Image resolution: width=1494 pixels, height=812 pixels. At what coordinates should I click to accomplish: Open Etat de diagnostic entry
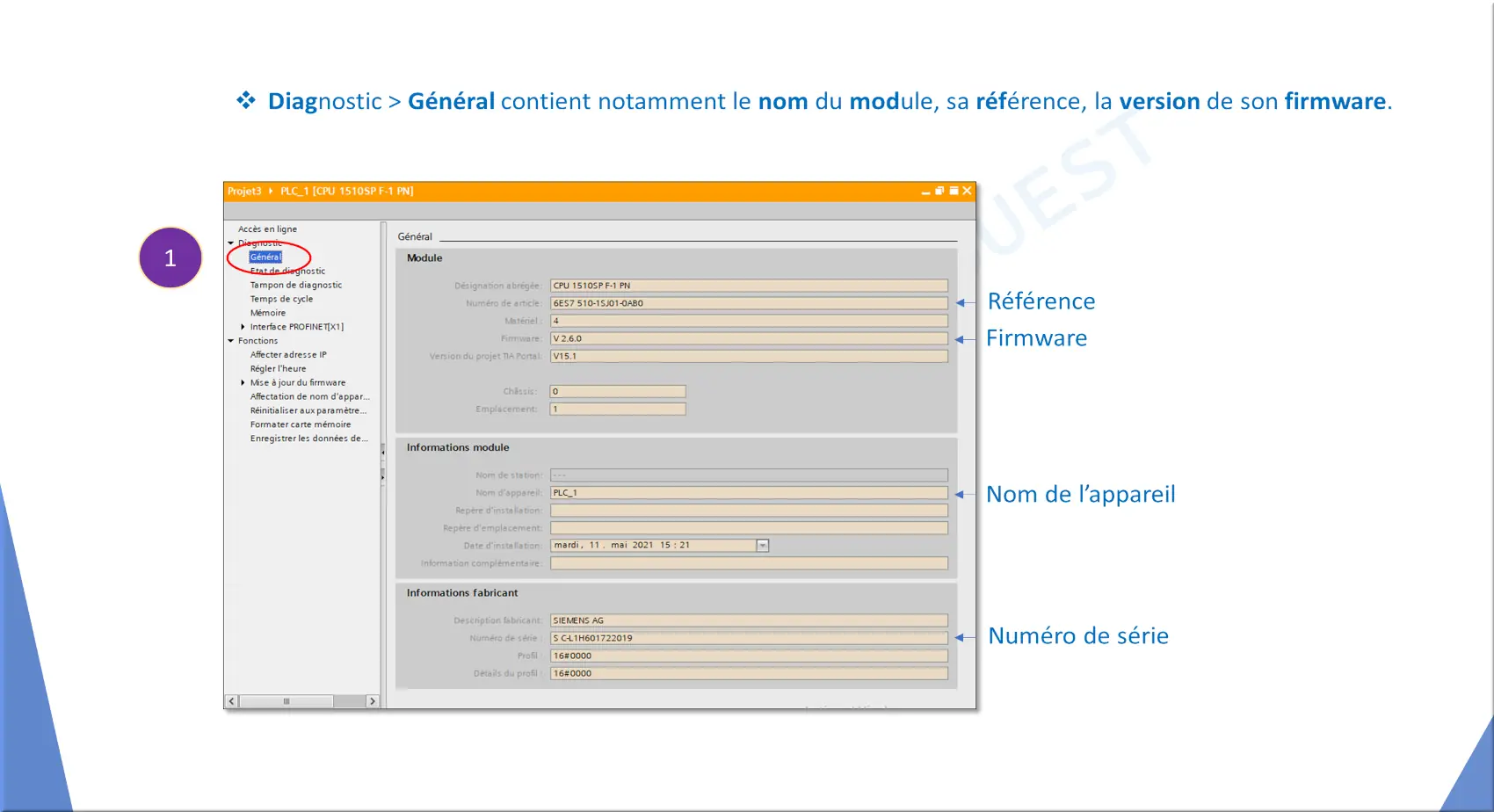287,271
